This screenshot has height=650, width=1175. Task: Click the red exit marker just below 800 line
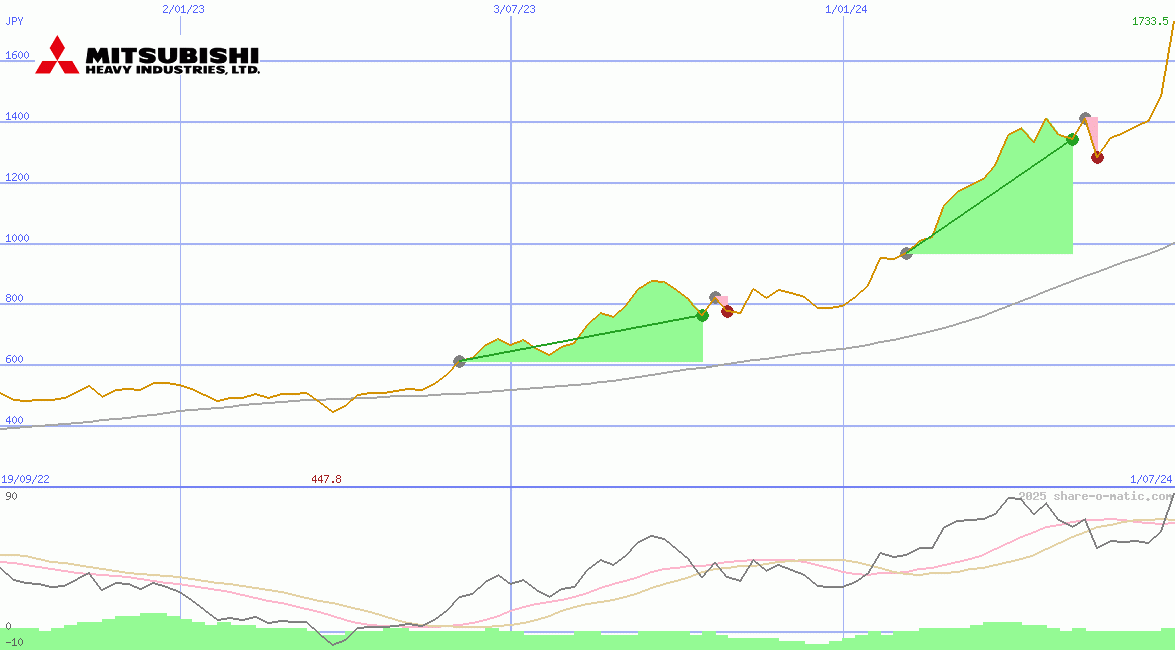click(x=727, y=311)
